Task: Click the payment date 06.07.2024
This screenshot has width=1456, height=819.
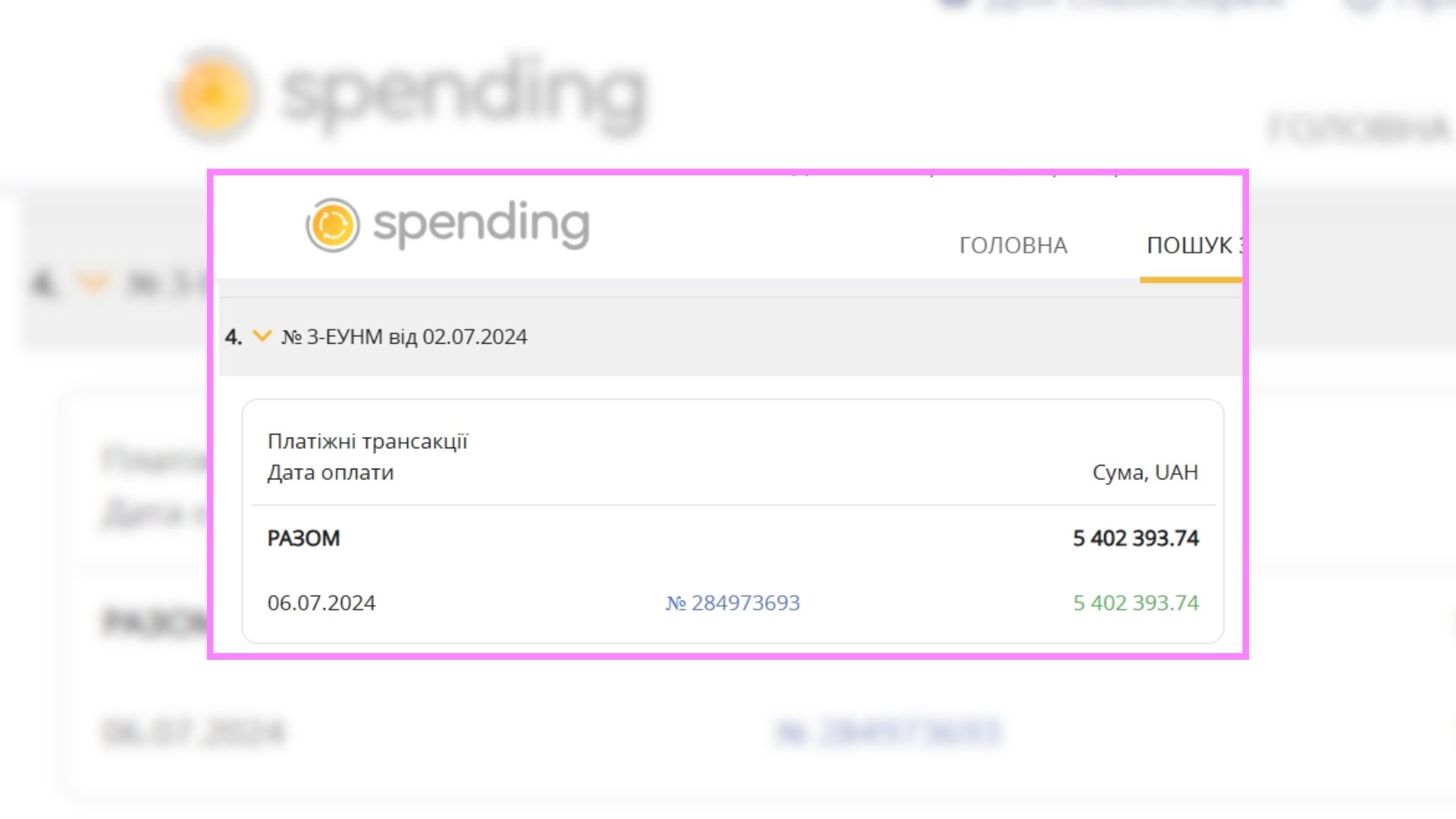Action: (x=322, y=603)
